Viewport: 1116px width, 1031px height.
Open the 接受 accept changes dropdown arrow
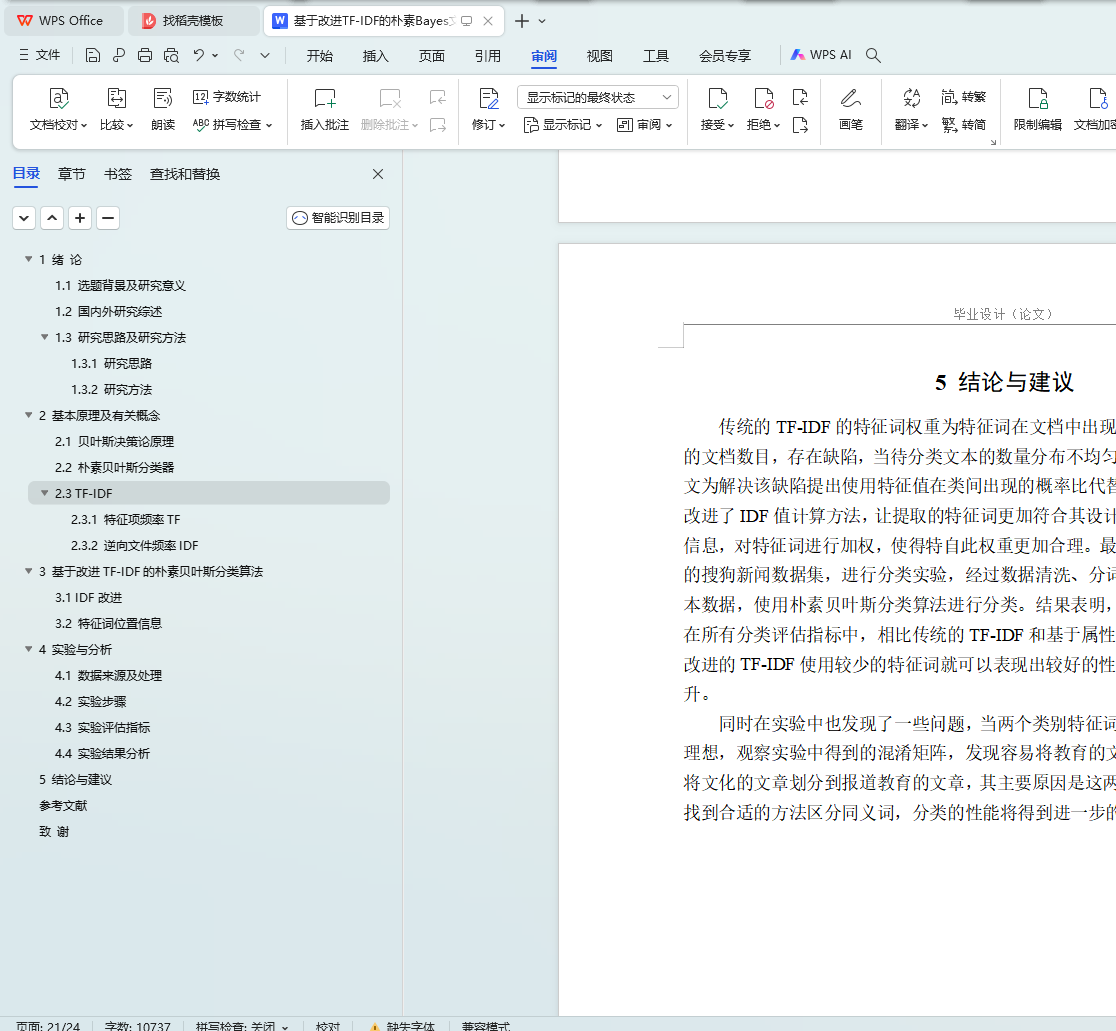731,126
